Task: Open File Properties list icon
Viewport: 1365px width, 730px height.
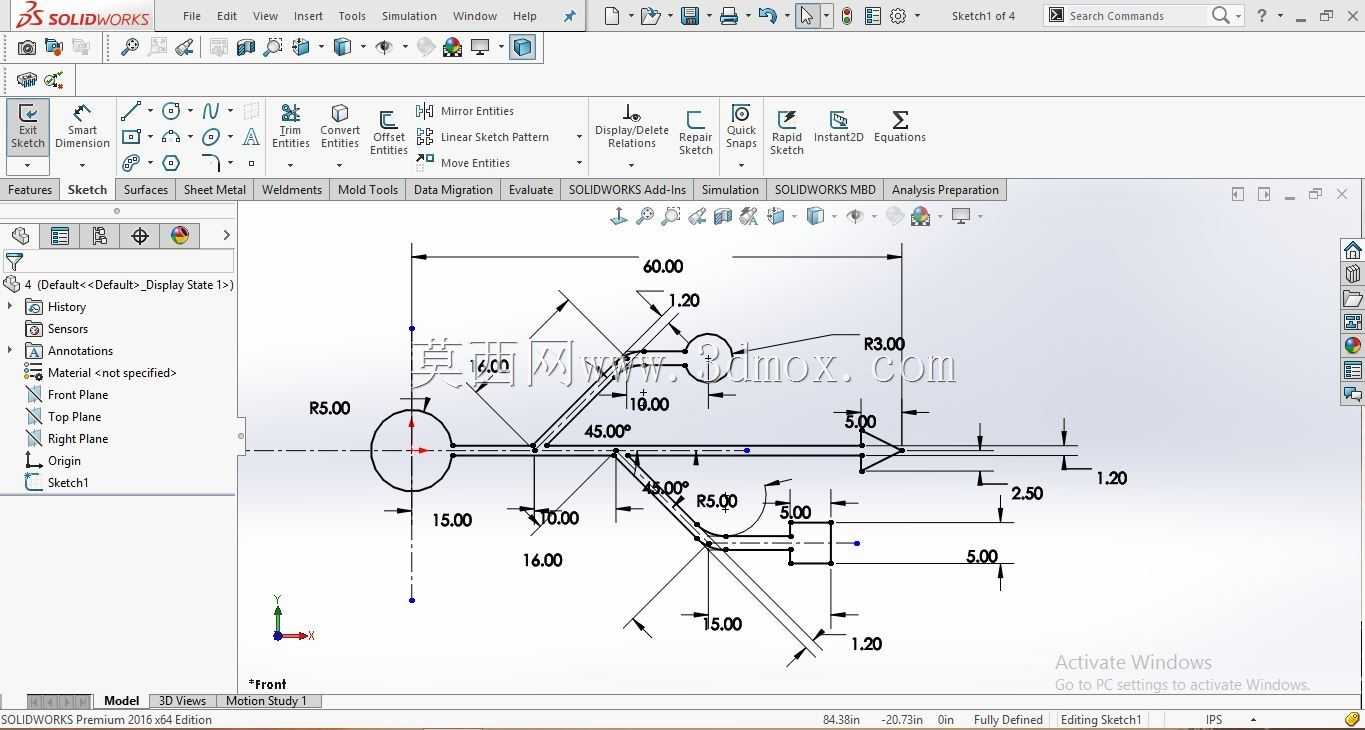Action: [x=873, y=16]
